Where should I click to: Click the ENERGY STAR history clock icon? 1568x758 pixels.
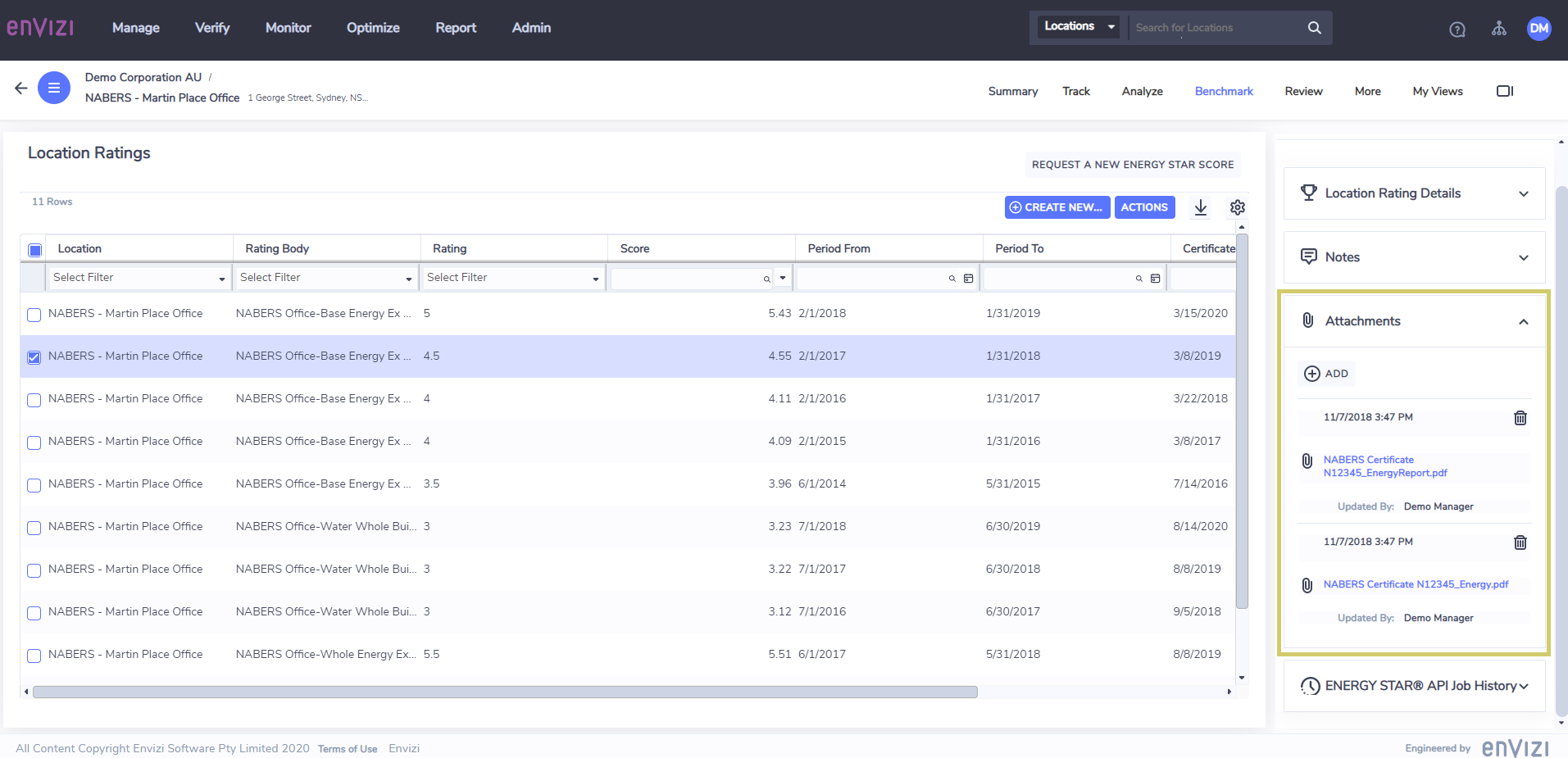(1310, 686)
